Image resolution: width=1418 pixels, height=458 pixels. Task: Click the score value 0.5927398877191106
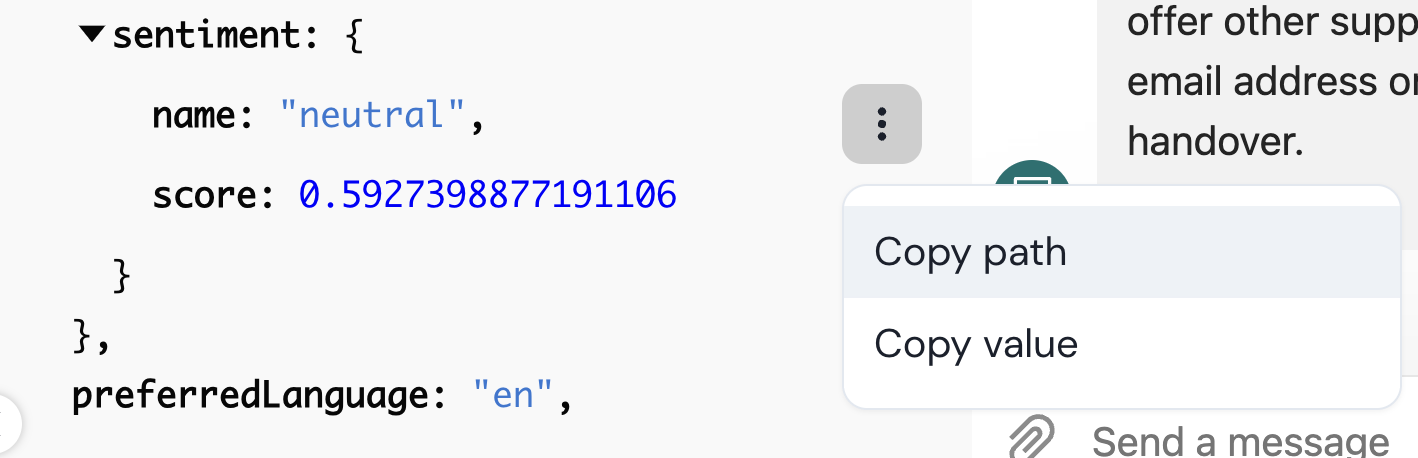(x=488, y=195)
